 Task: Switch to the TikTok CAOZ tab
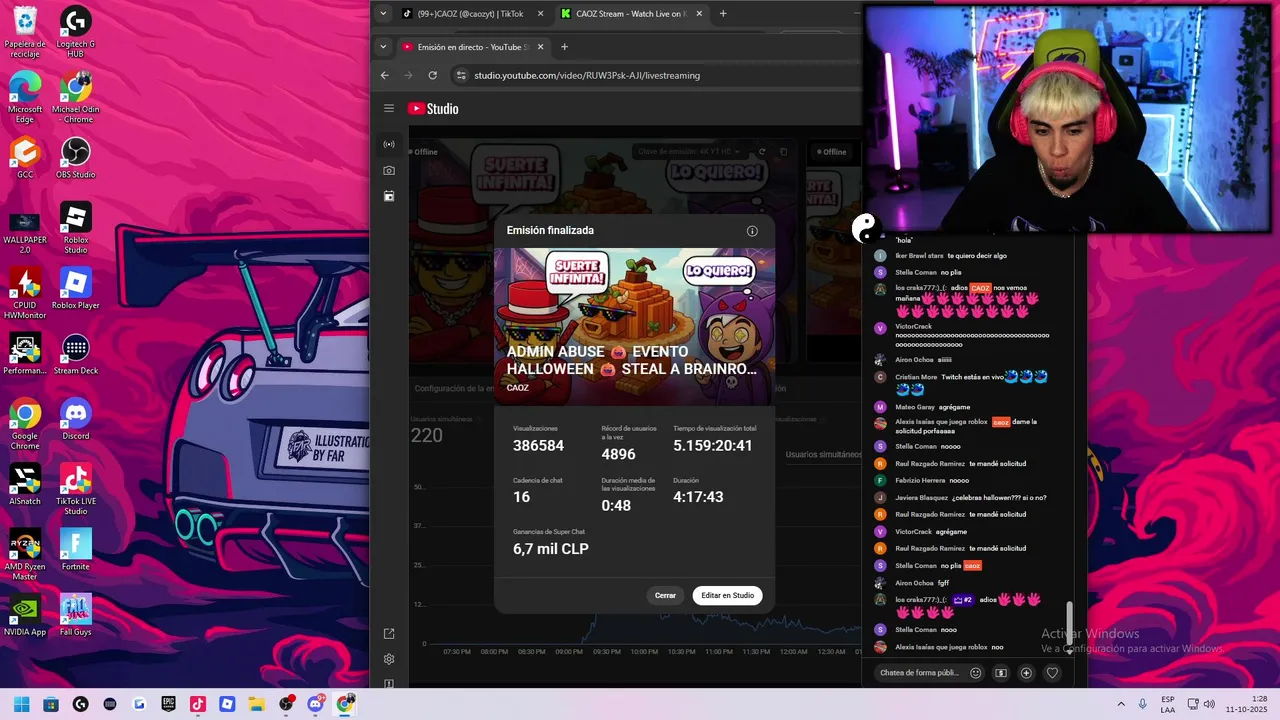(x=472, y=14)
